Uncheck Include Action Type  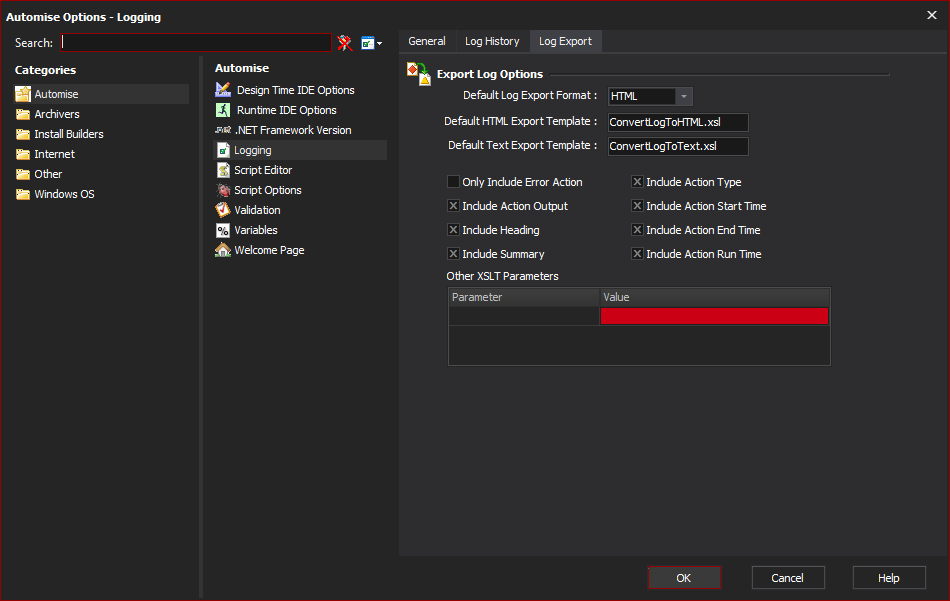coord(637,182)
